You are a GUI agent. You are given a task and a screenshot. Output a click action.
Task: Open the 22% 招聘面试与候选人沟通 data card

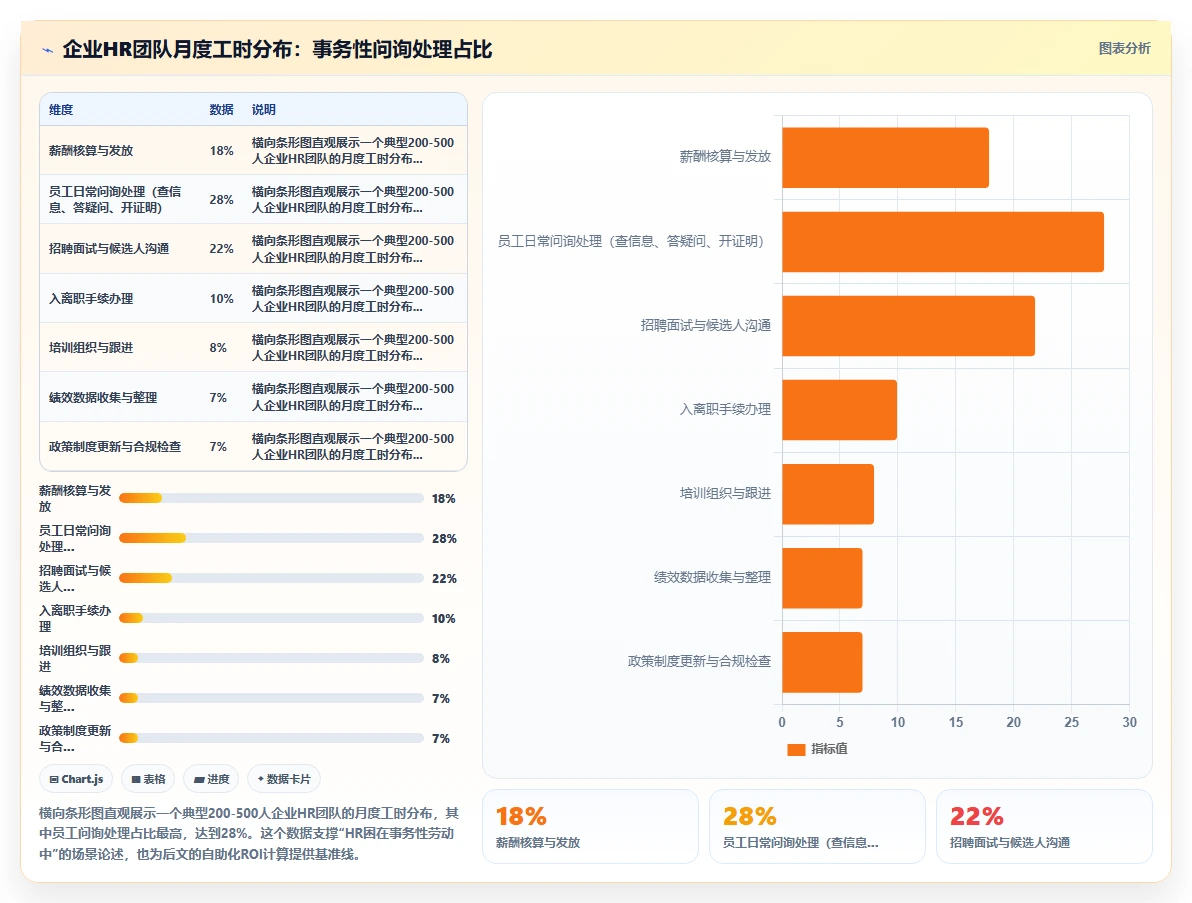pyautogui.click(x=1044, y=826)
